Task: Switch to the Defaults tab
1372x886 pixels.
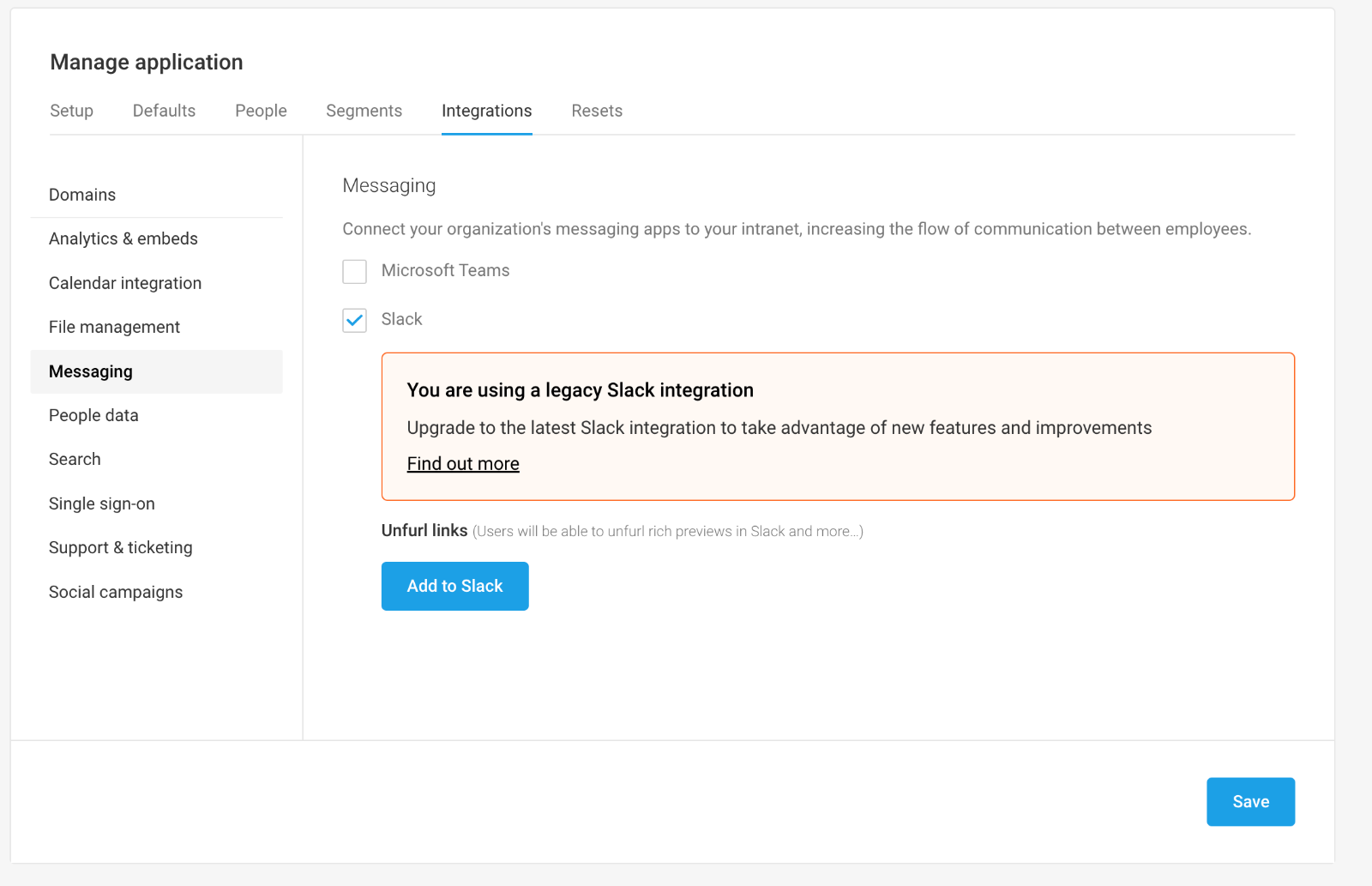Action: pos(164,111)
